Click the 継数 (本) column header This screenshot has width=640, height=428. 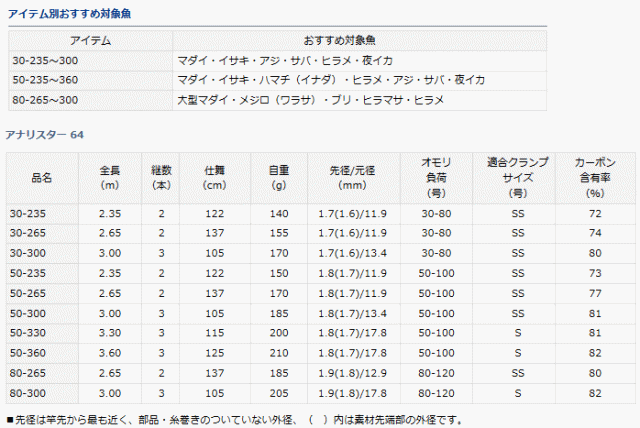161,178
